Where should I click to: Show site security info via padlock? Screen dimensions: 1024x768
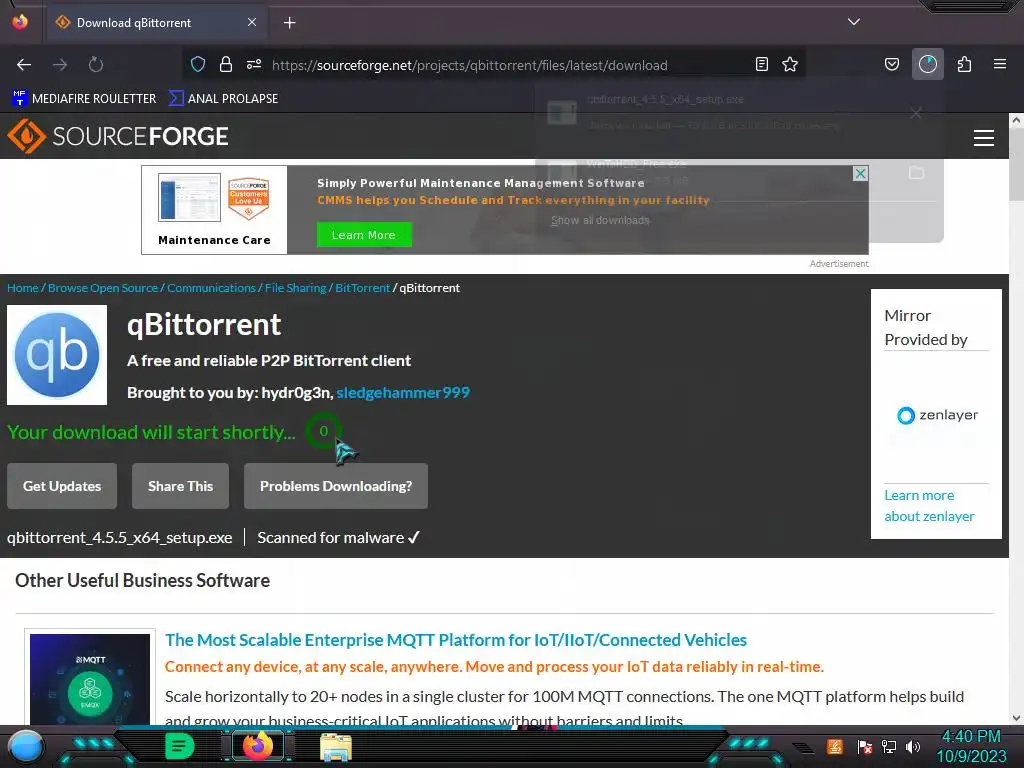226,64
